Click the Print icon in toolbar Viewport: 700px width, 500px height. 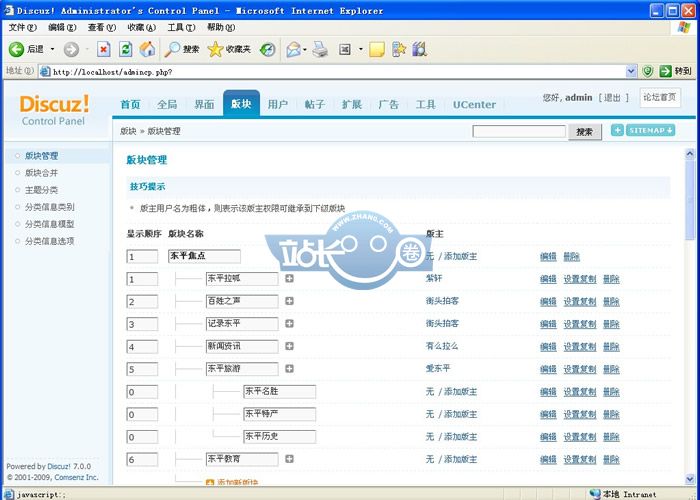(x=320, y=49)
